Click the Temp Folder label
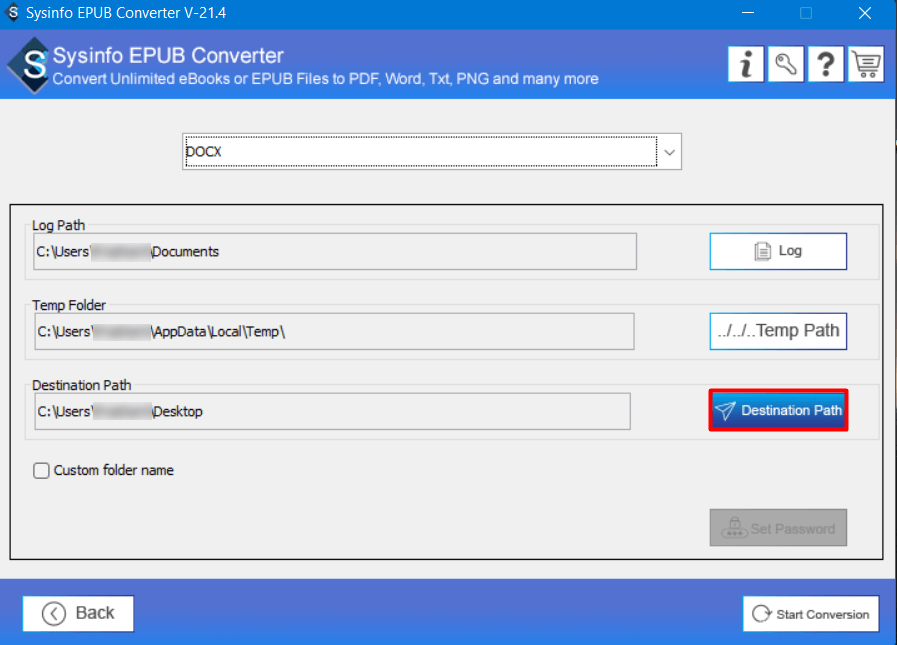The image size is (897, 645). point(69,305)
